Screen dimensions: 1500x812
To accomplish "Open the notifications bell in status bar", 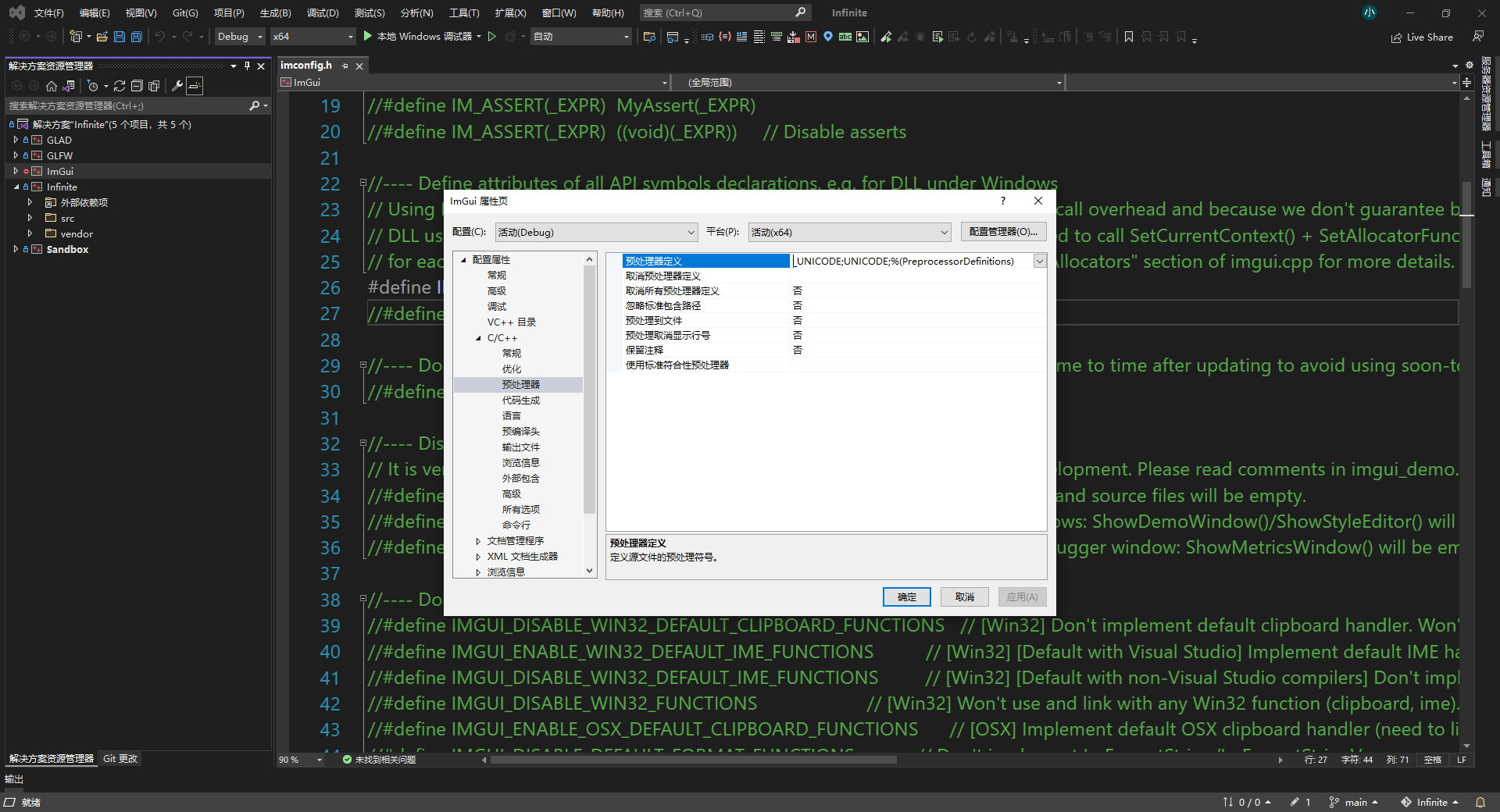I will click(1480, 802).
